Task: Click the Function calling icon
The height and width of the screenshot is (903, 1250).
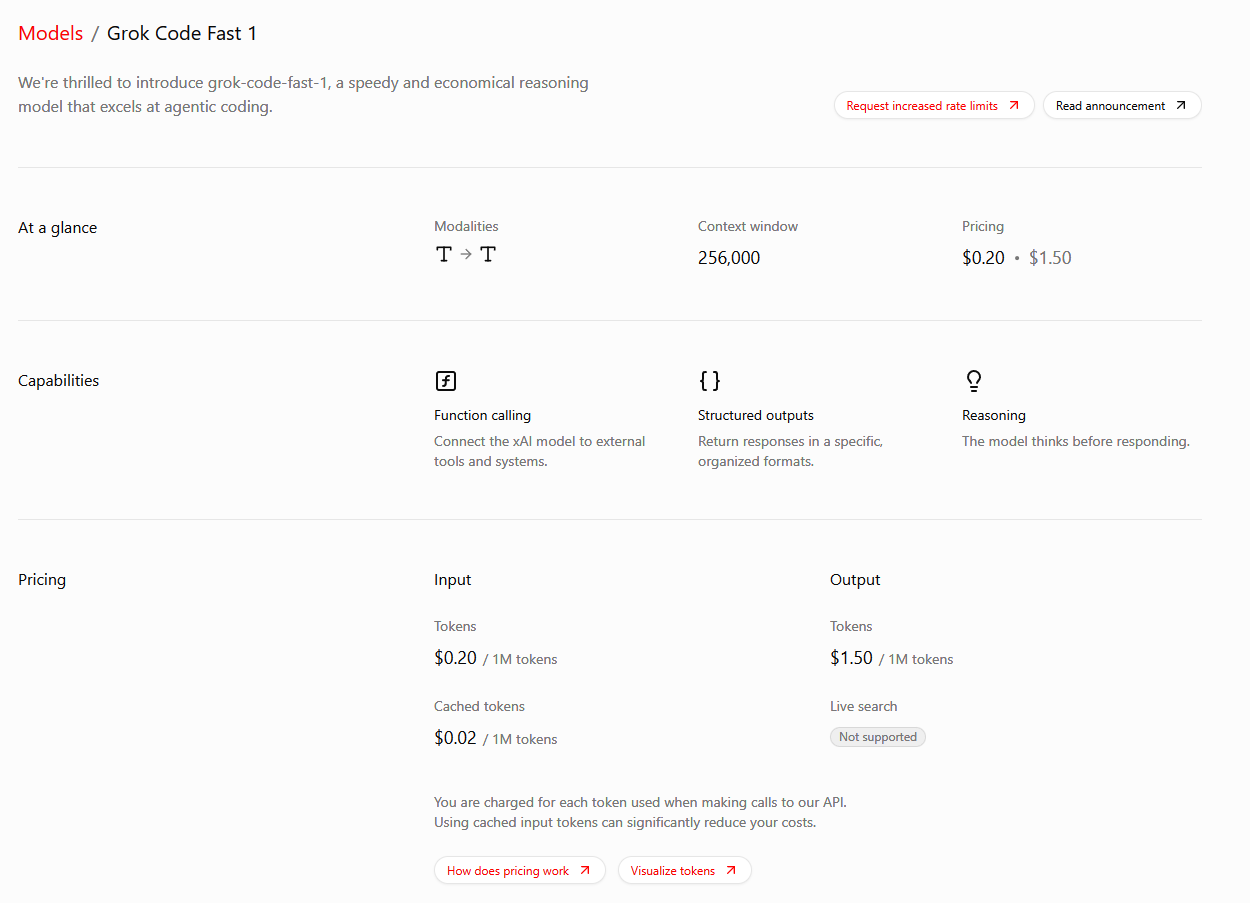Action: click(x=446, y=381)
